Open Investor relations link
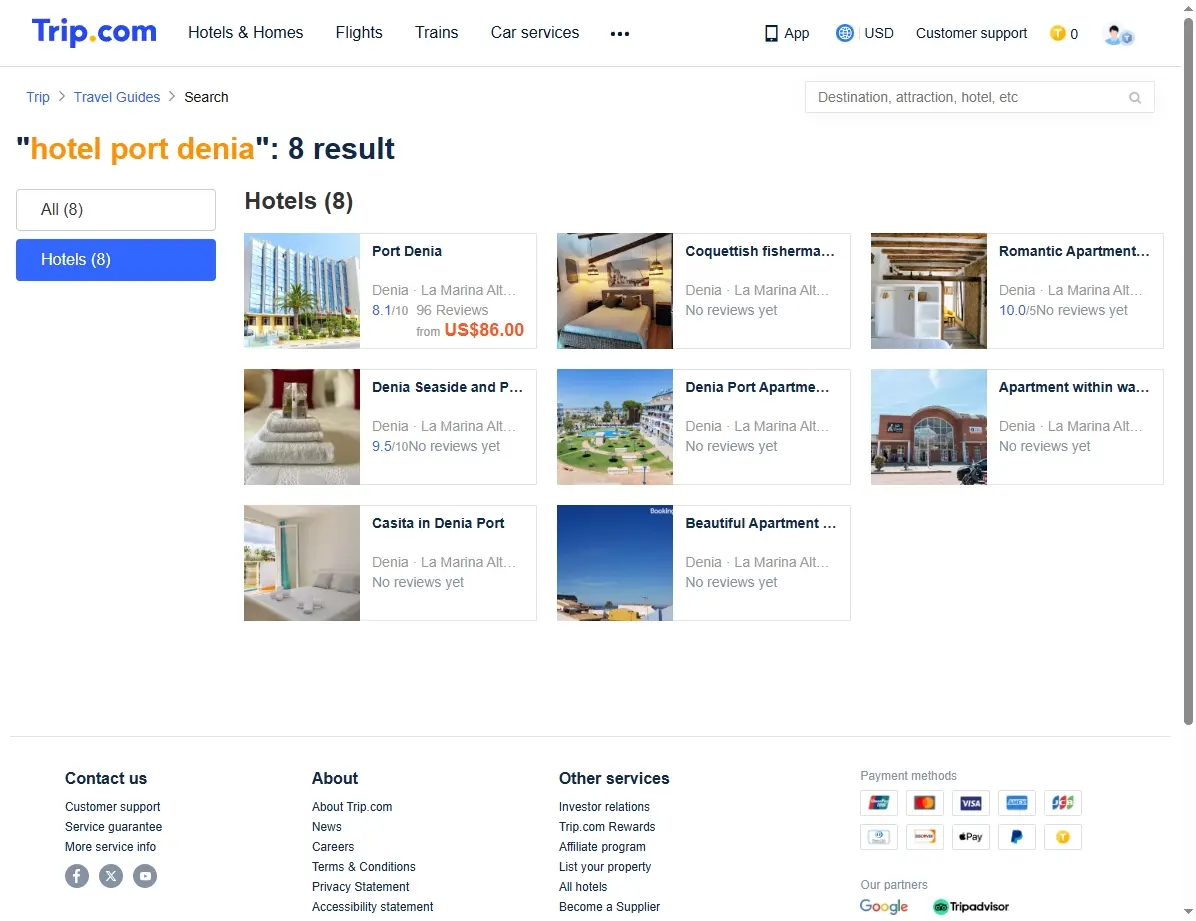The width and height of the screenshot is (1196, 921). pyautogui.click(x=604, y=807)
